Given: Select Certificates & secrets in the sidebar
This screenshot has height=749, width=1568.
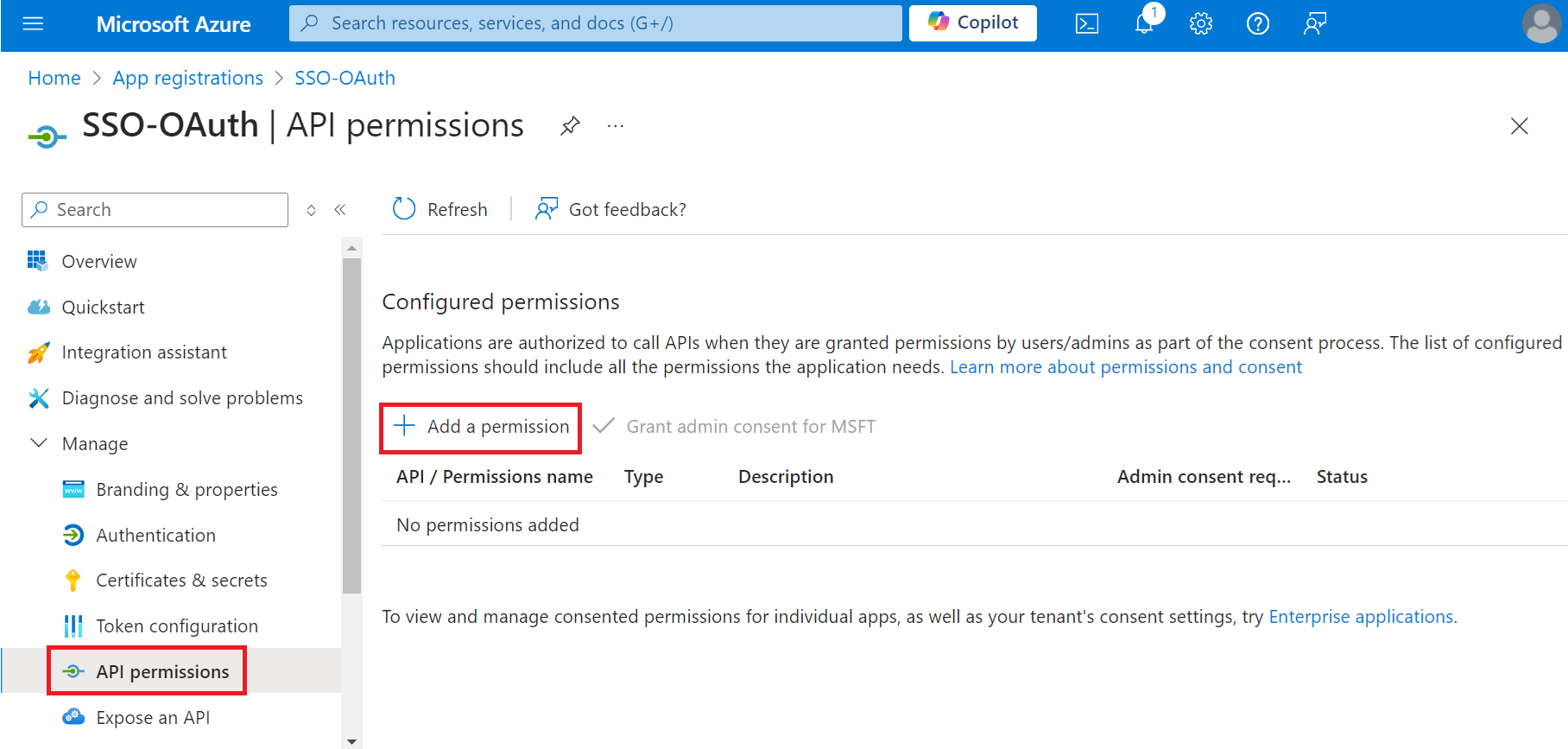Looking at the screenshot, I should [181, 581].
